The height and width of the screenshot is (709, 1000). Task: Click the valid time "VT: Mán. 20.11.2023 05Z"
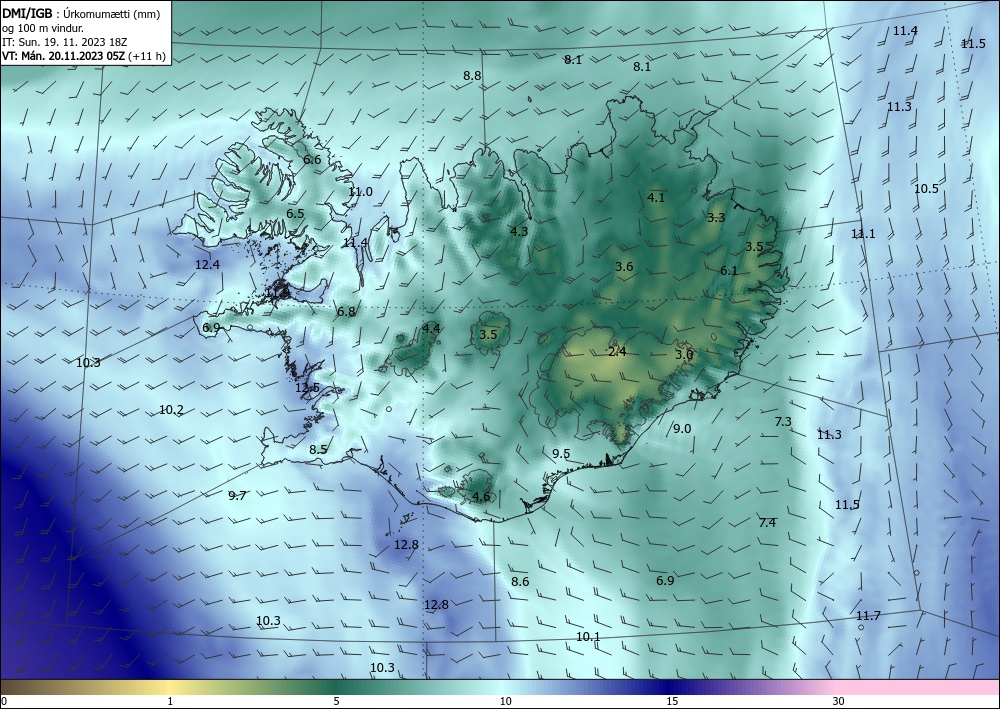coord(64,56)
